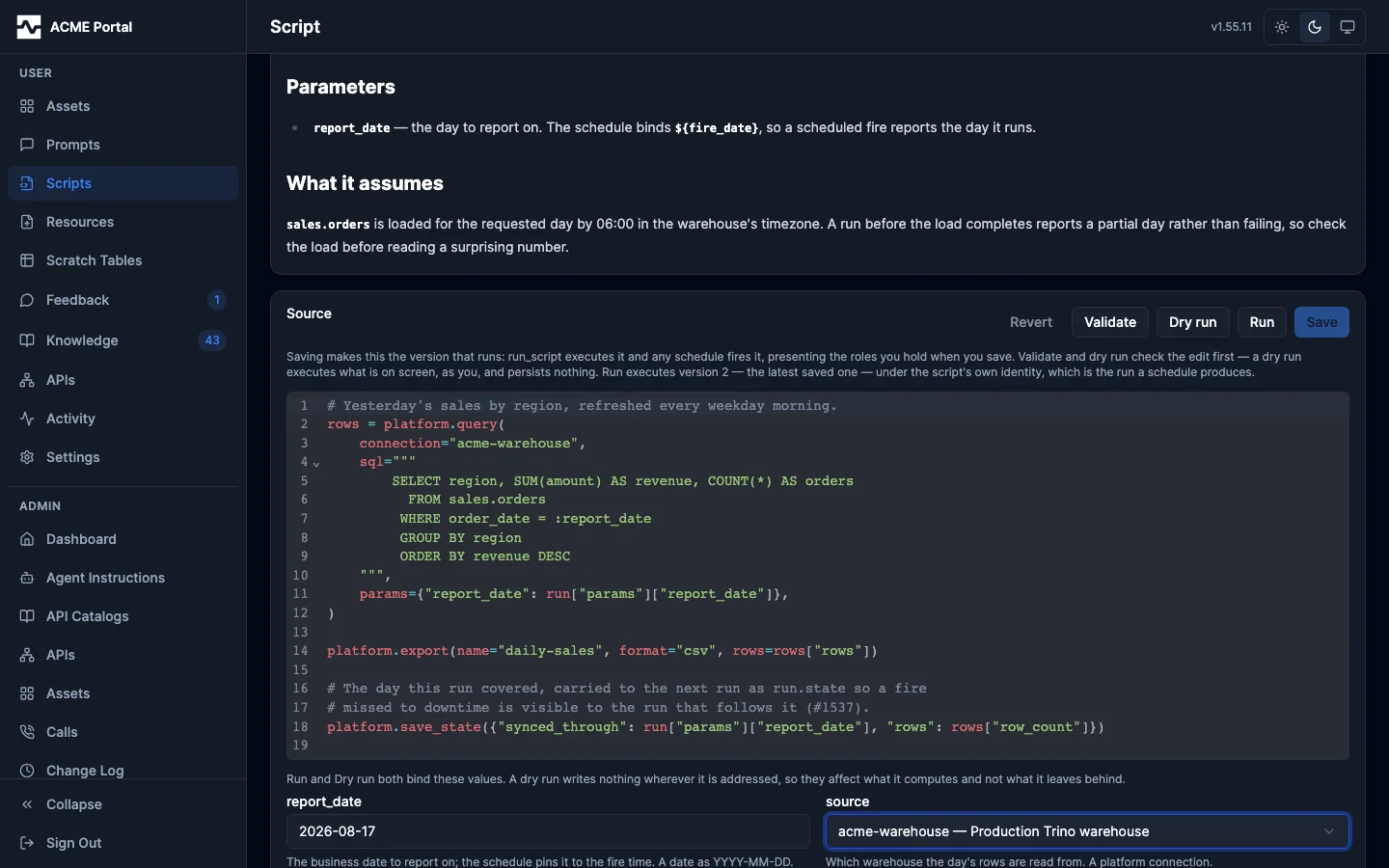Click the Feedback chat icon

(27, 300)
